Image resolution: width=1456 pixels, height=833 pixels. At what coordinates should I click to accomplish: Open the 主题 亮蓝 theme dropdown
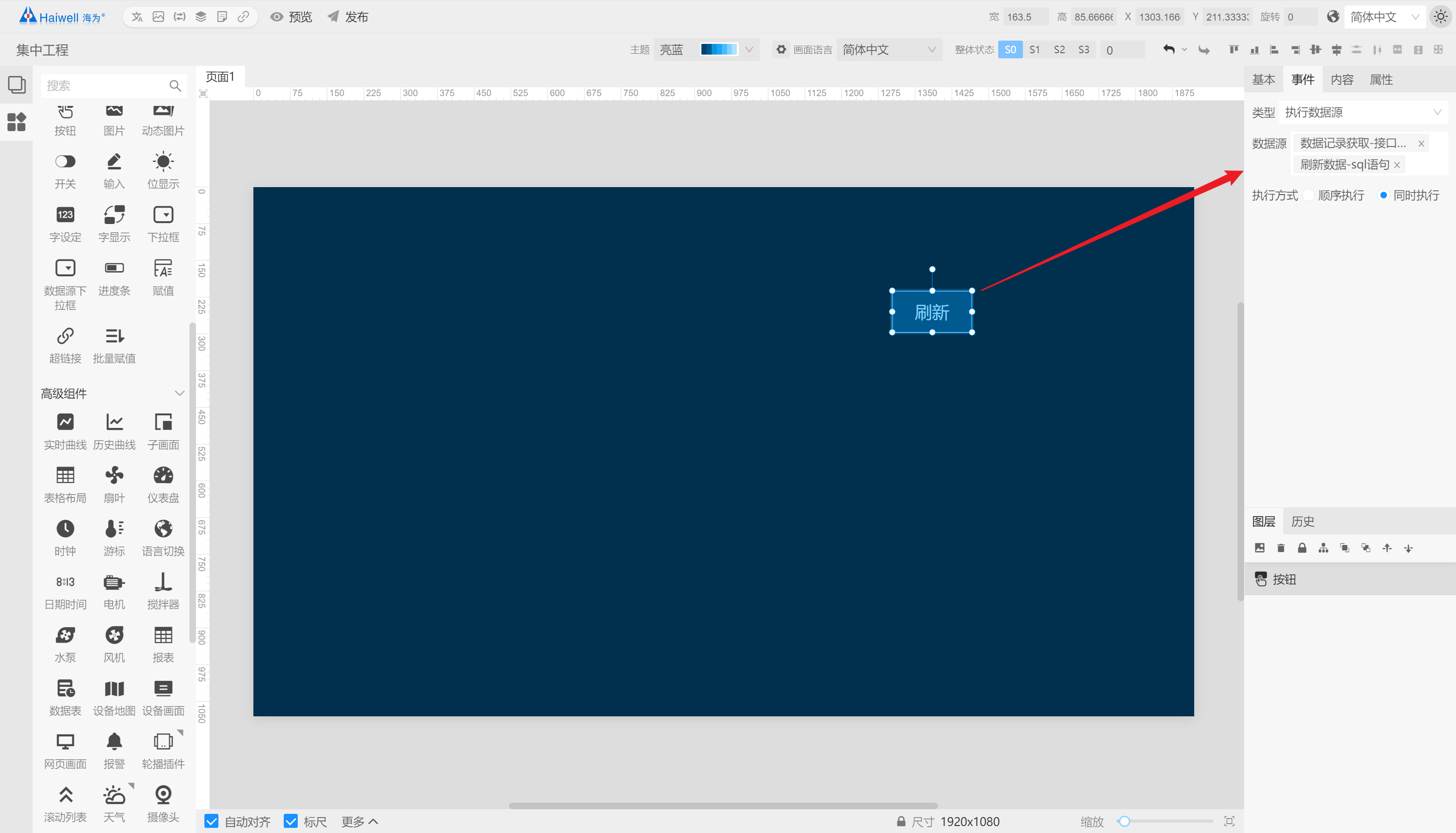(706, 50)
